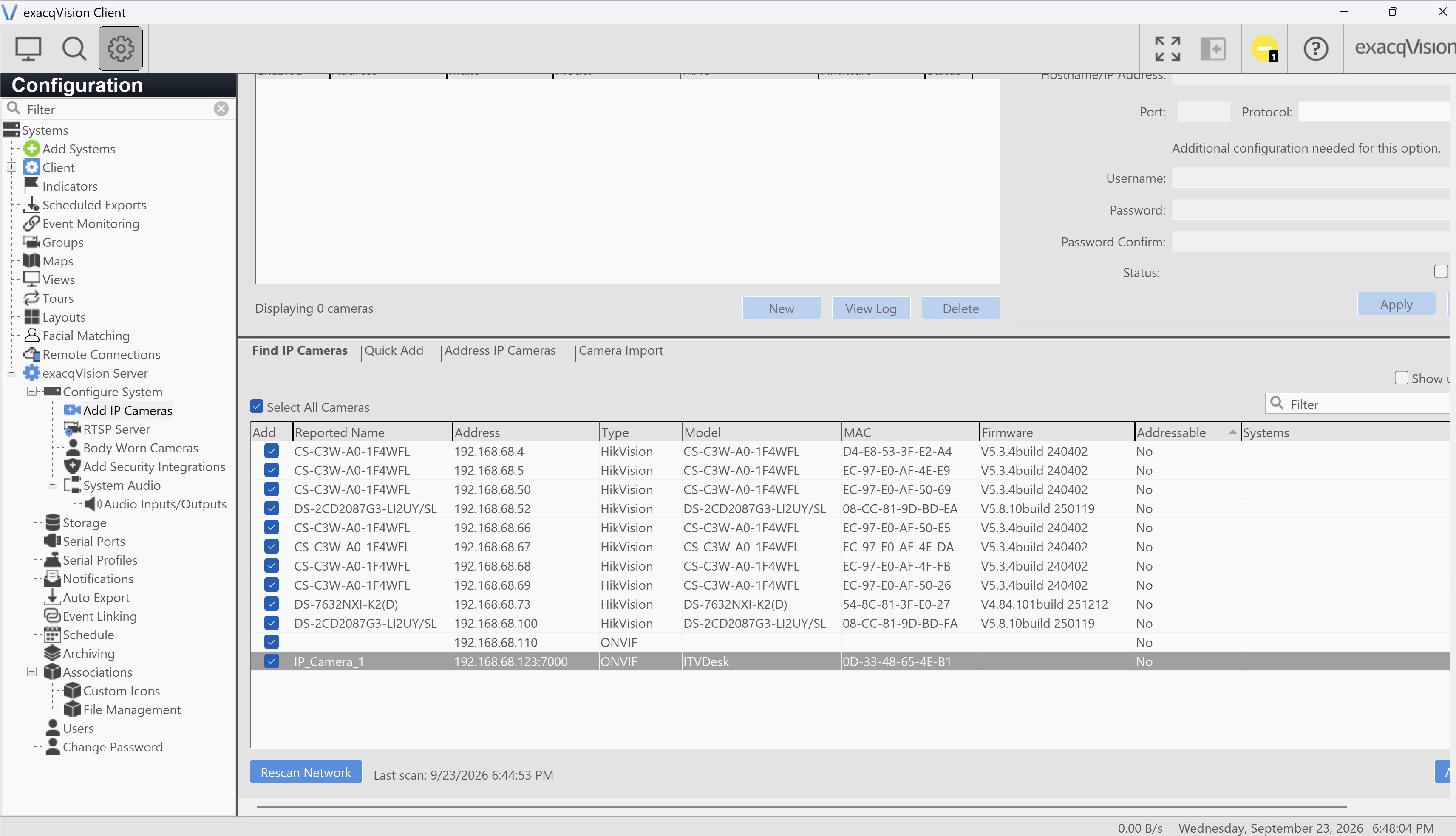Collapse the Configure System tree node
Viewport: 1456px width, 836px height.
point(32,391)
